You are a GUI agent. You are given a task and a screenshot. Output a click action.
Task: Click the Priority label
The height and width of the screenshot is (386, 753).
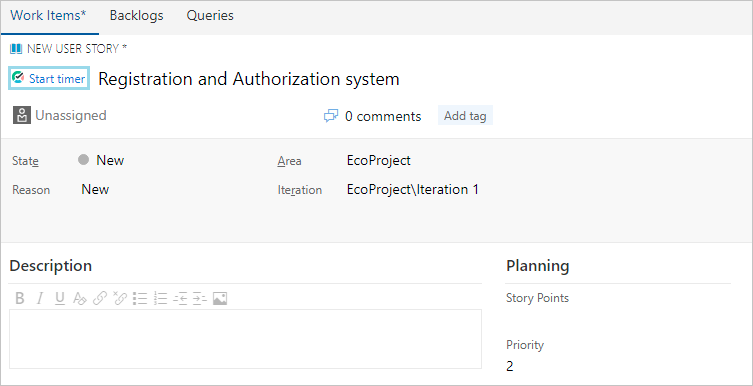click(x=525, y=345)
